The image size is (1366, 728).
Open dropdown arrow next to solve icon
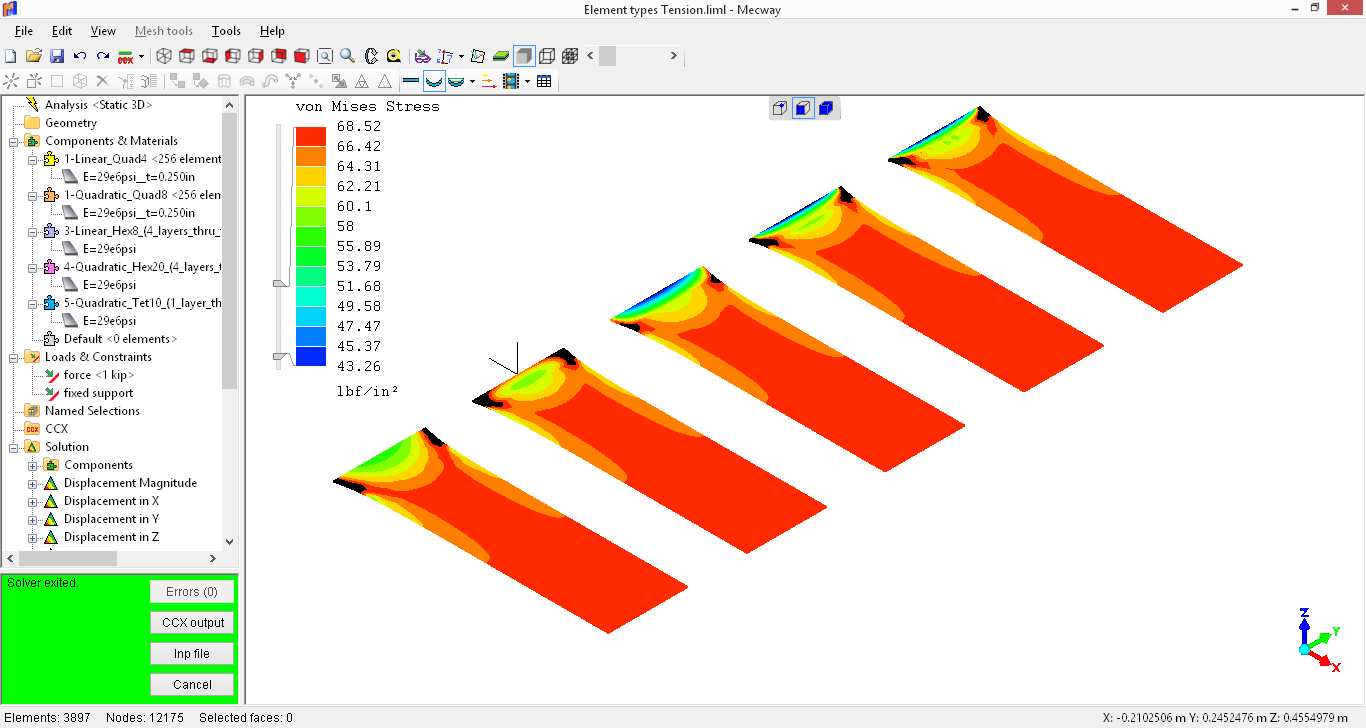point(142,56)
